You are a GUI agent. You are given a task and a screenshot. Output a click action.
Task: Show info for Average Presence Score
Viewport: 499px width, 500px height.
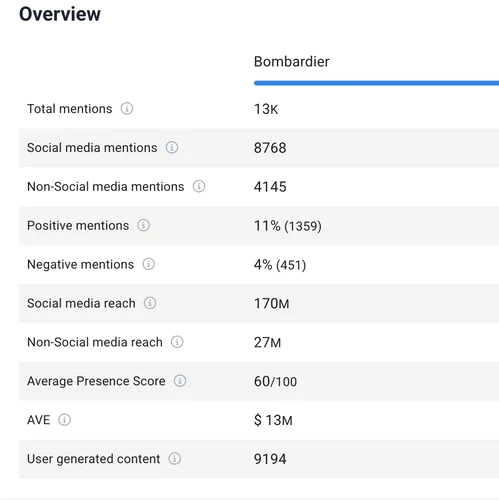pos(180,381)
